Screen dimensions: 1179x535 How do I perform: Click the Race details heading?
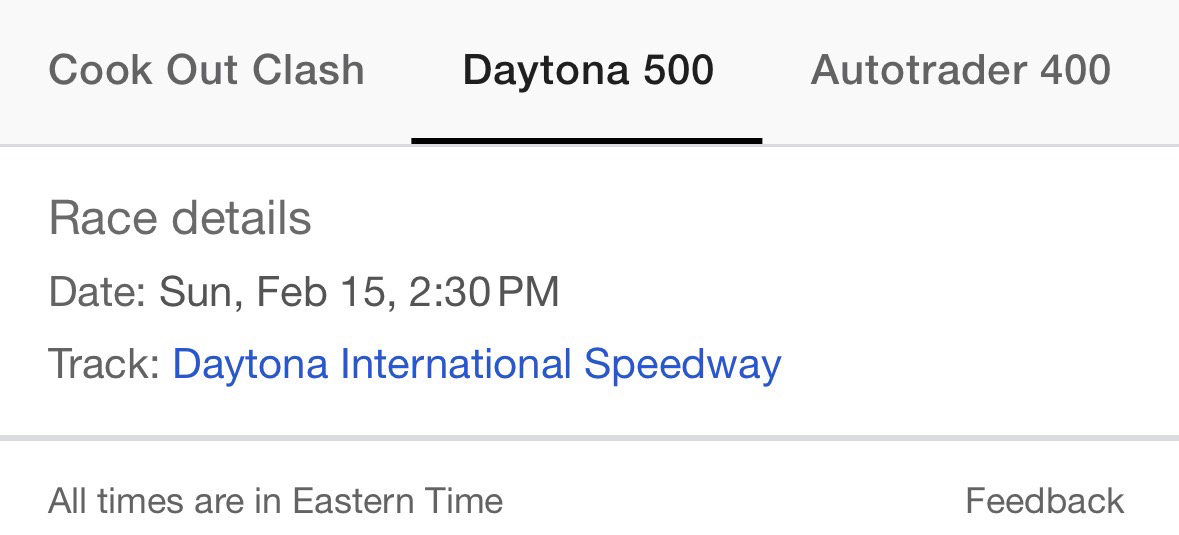[180, 218]
